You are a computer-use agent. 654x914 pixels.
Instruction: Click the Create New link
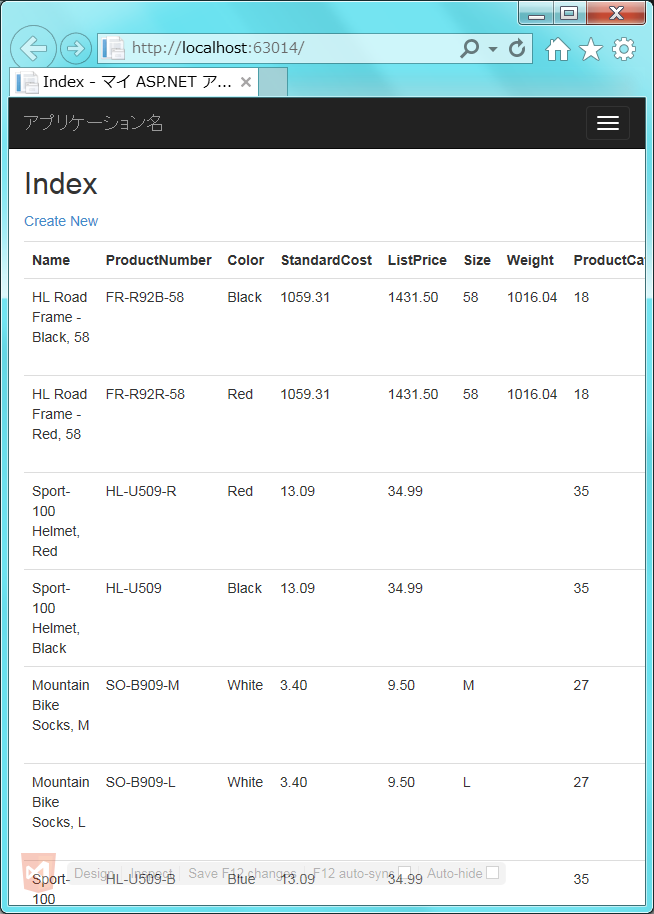(61, 221)
